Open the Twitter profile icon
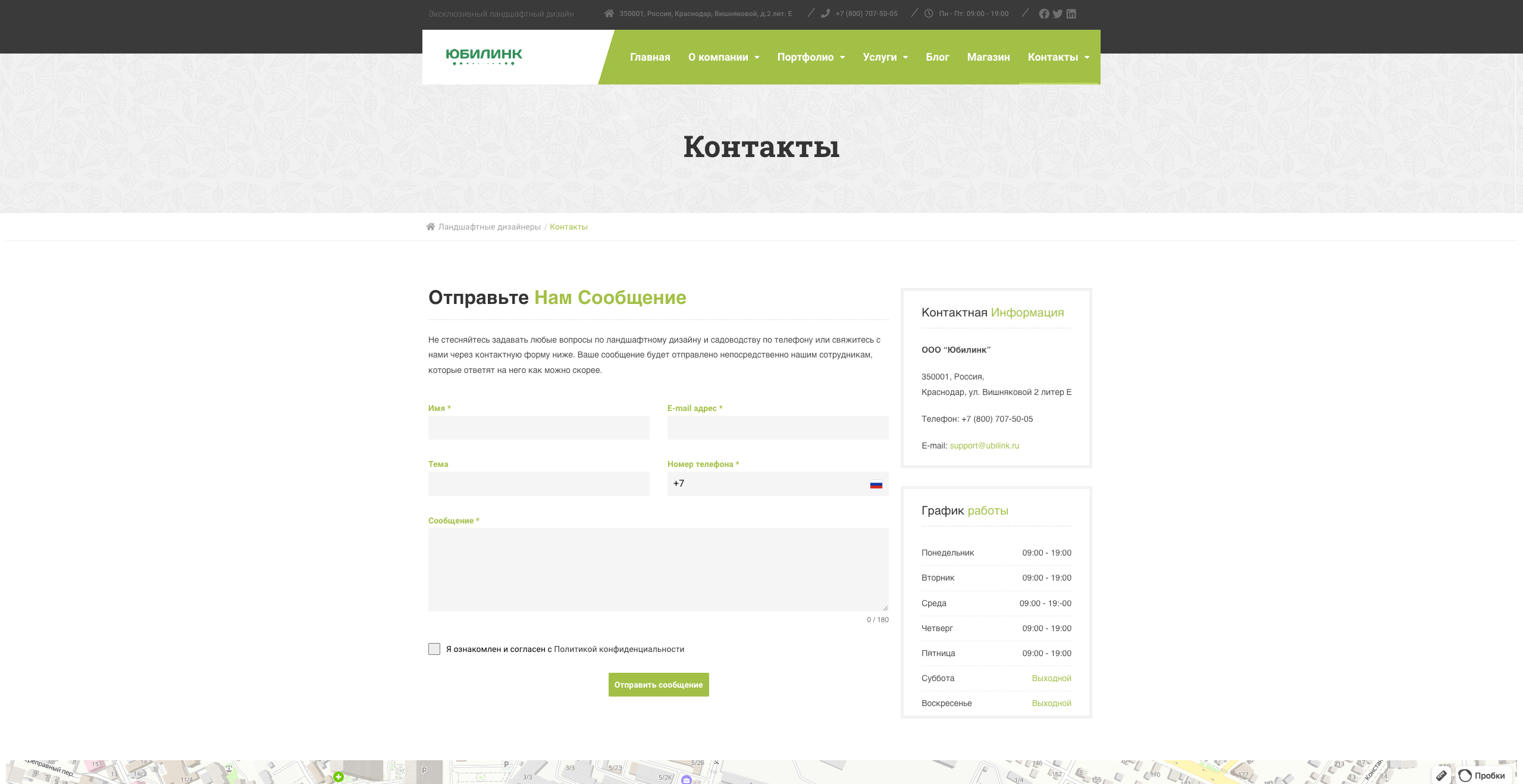1523x784 pixels. pyautogui.click(x=1057, y=14)
